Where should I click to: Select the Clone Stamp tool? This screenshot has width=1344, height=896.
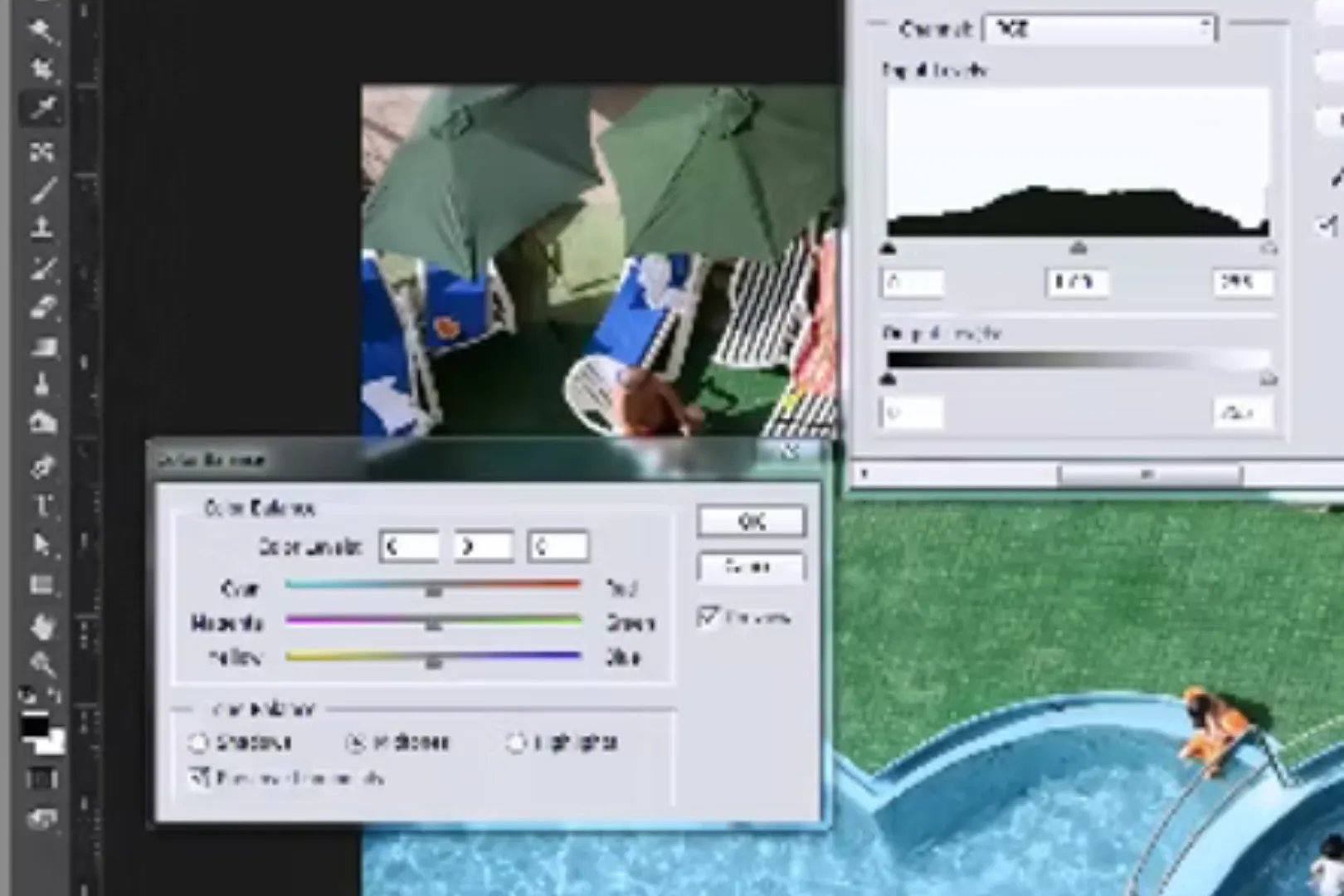click(41, 227)
